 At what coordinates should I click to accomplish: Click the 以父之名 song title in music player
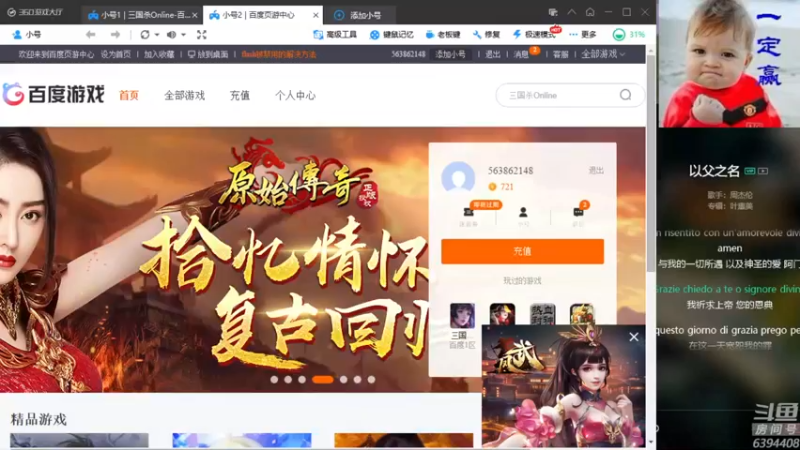coord(714,171)
